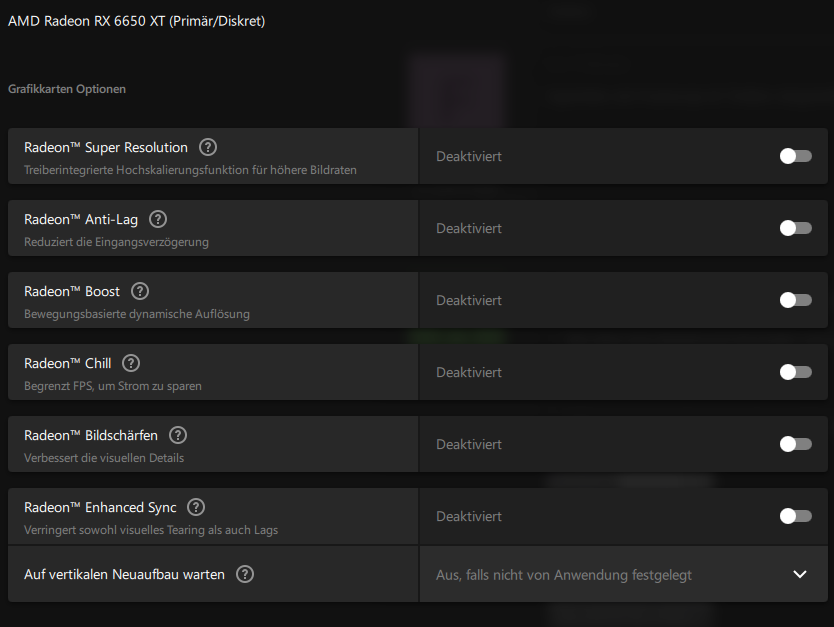The height and width of the screenshot is (627, 834).
Task: Click the 'AMD Radeon RX 6650 XT' title
Action: pyautogui.click(x=86, y=21)
